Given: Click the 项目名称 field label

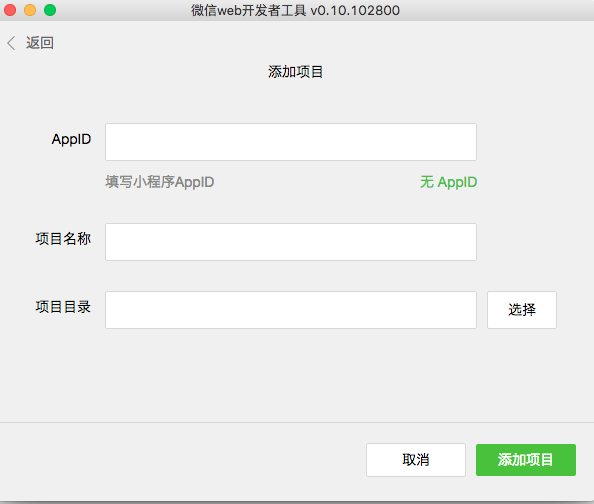Looking at the screenshot, I should point(63,239).
